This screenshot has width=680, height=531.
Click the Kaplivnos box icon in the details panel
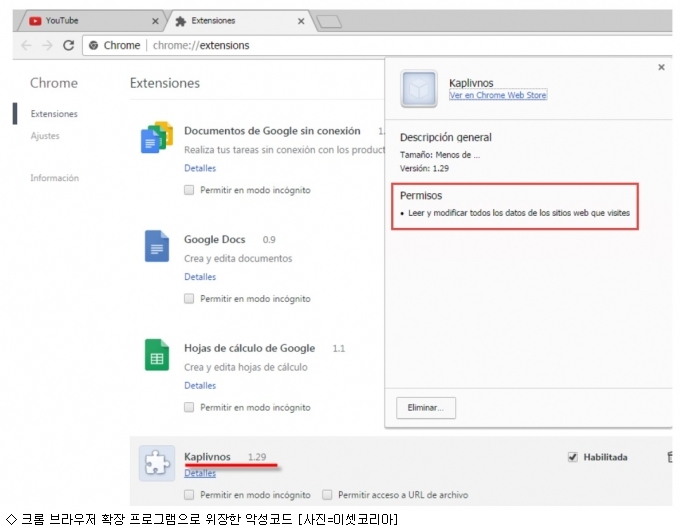(419, 89)
